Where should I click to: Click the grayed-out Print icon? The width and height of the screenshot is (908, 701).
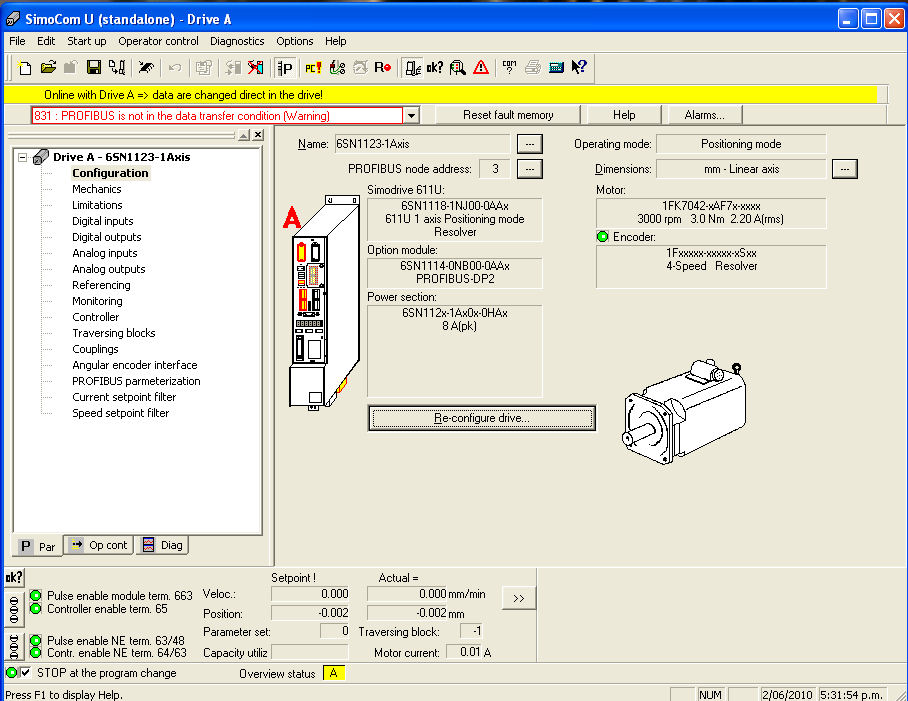click(x=532, y=68)
